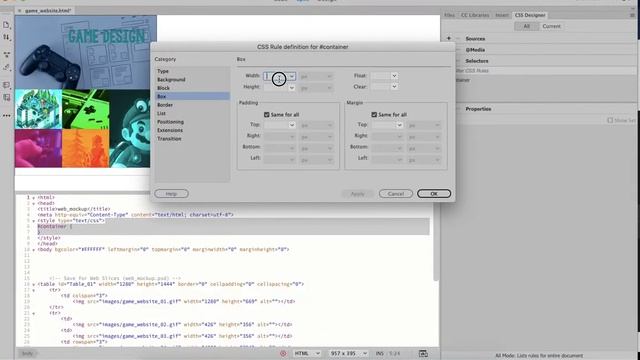640x360 pixels.
Task: Click the green Game Boy image in design view
Action: click(x=86, y=109)
